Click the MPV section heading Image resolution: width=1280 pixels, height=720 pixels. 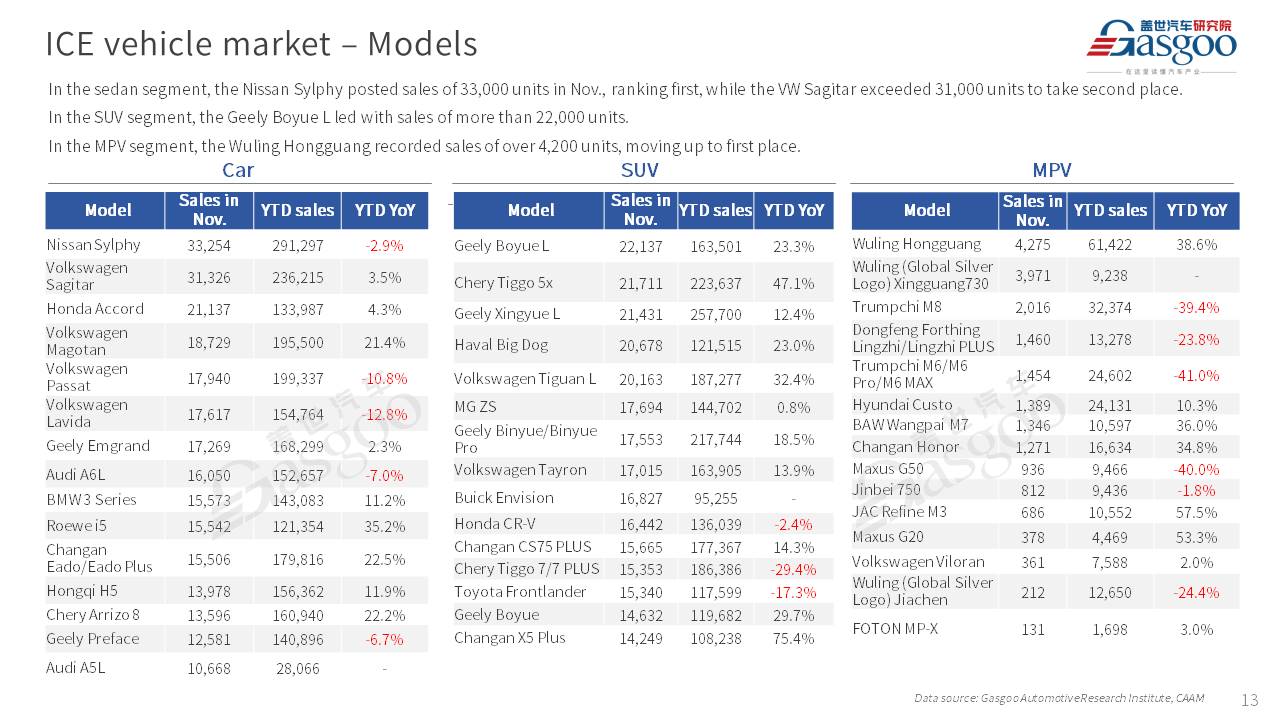coord(1051,170)
